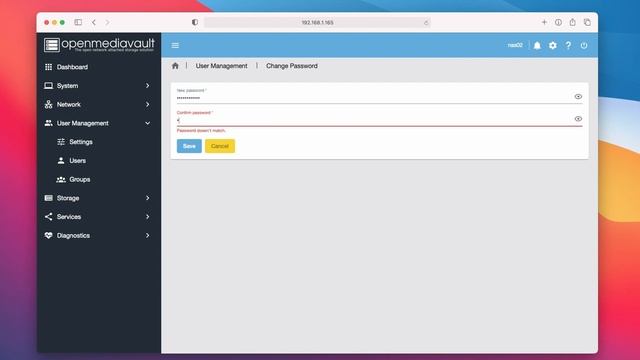Click the System laptop icon
The width and height of the screenshot is (640, 360).
pos(49,86)
